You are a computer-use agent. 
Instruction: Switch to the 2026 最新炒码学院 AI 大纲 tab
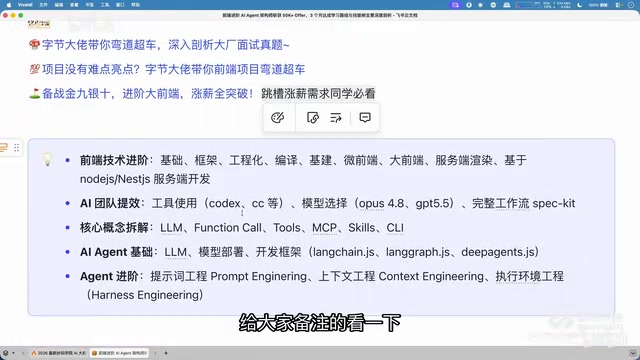58,353
